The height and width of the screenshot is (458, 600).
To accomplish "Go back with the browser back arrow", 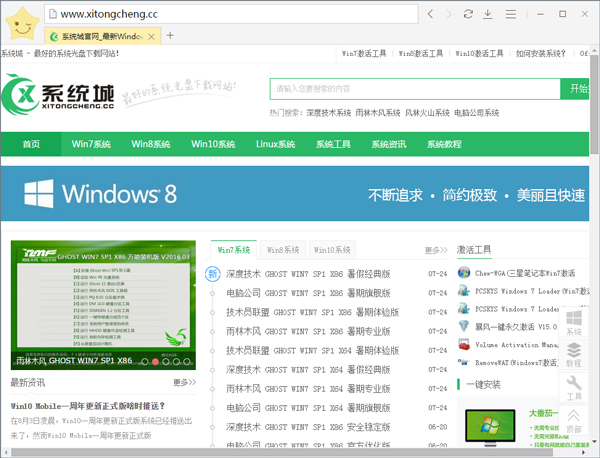I will [430, 14].
